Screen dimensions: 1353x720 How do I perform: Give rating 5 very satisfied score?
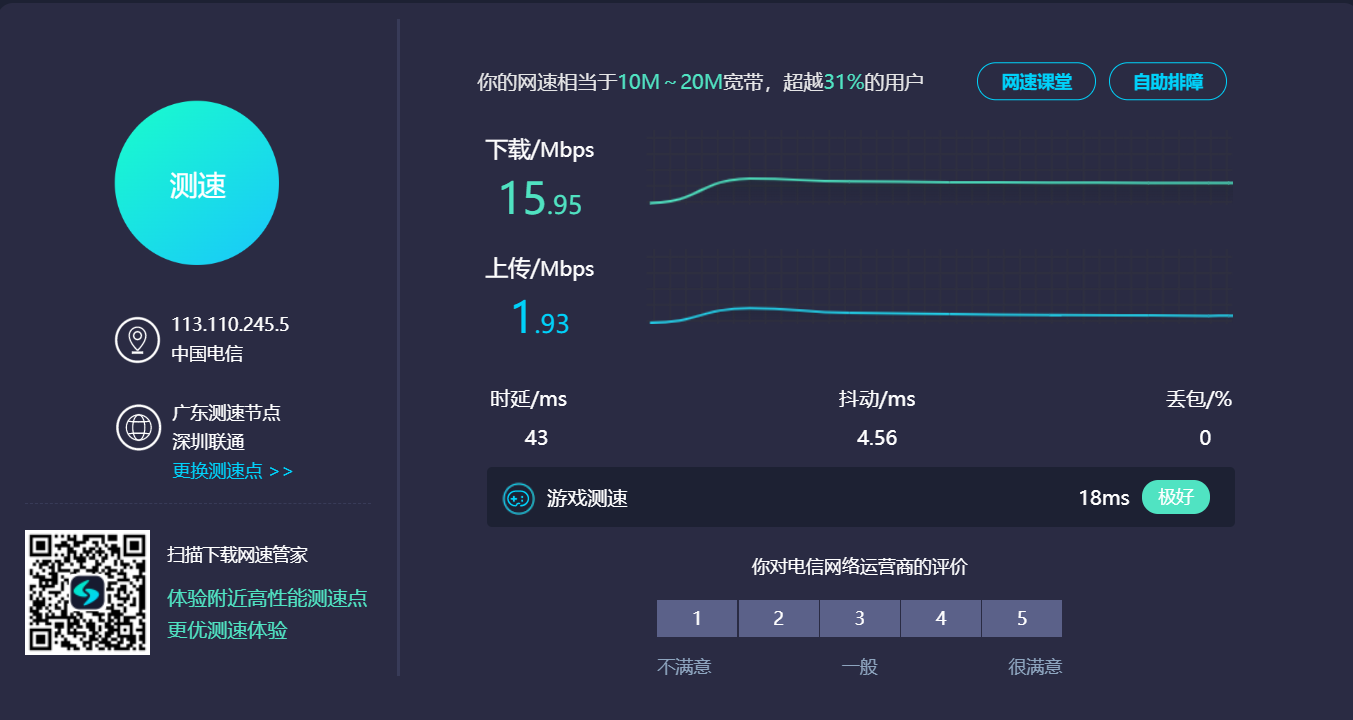click(x=1022, y=619)
